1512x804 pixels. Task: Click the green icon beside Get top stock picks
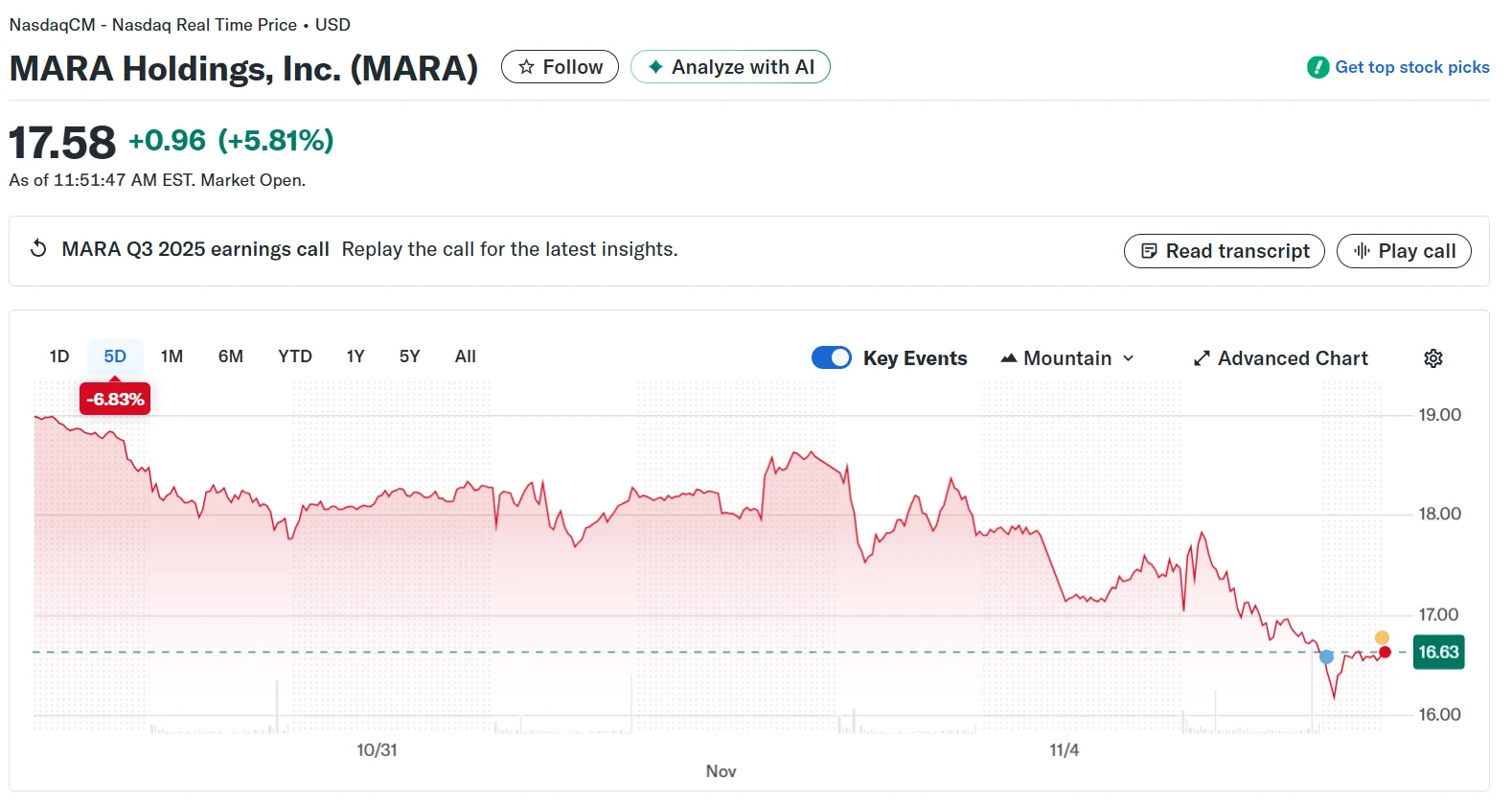1318,67
